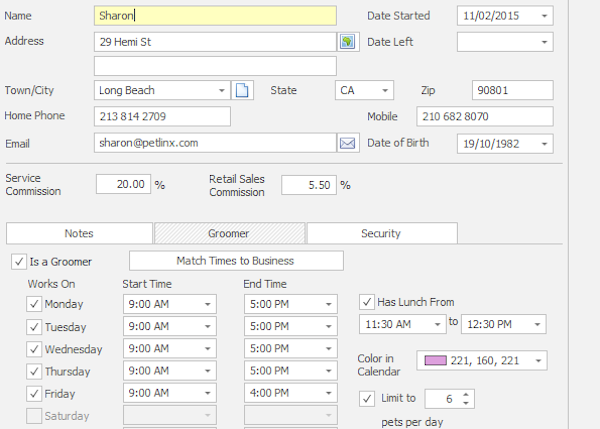
Task: Toggle the Limit to pets per day checkbox
Action: [x=366, y=399]
